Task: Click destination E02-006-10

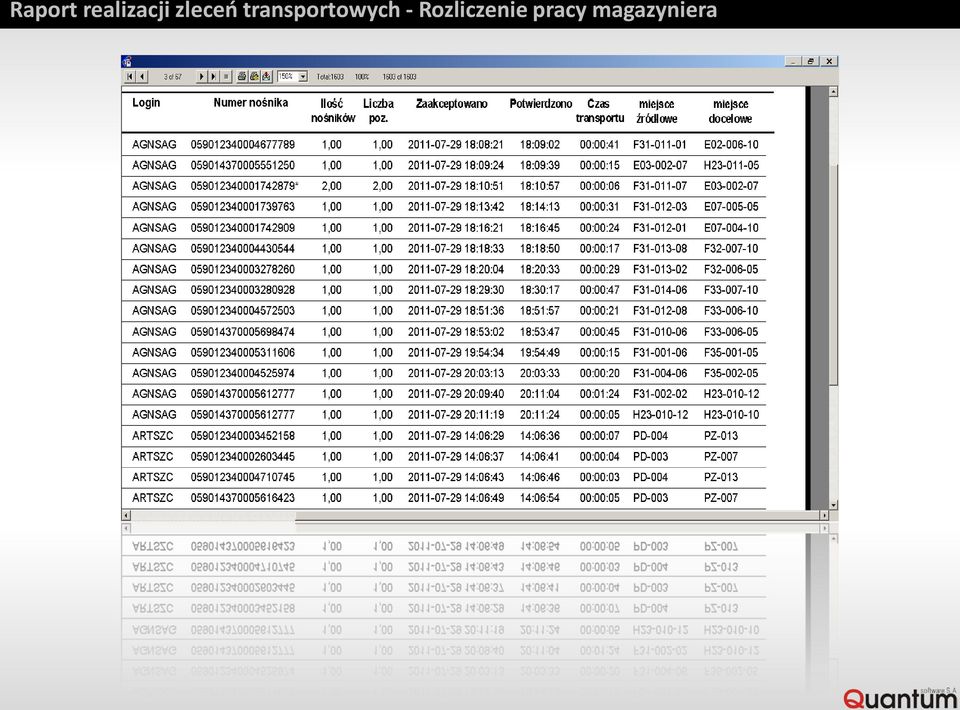Action: click(x=731, y=144)
